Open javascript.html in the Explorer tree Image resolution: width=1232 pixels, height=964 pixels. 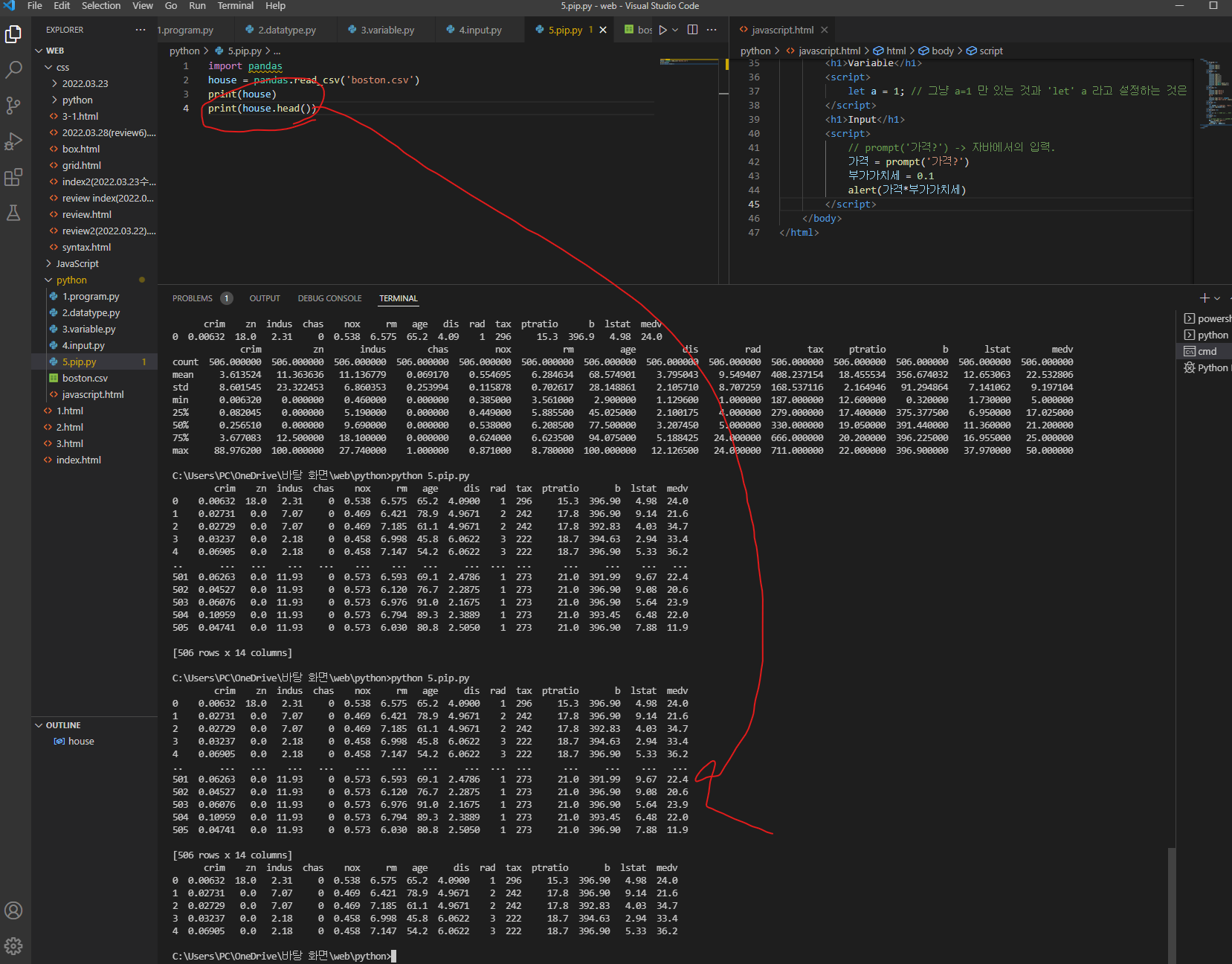click(x=93, y=395)
